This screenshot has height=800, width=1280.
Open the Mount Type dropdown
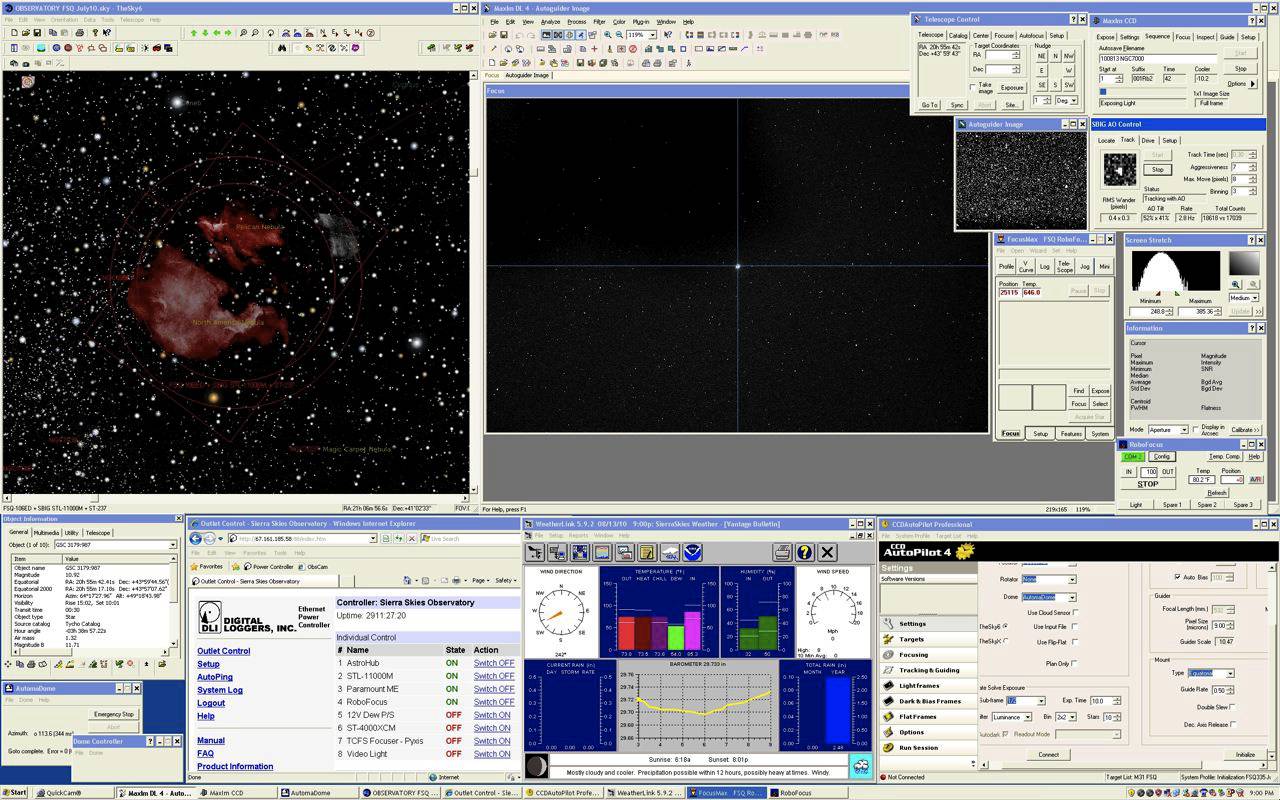coord(1230,673)
